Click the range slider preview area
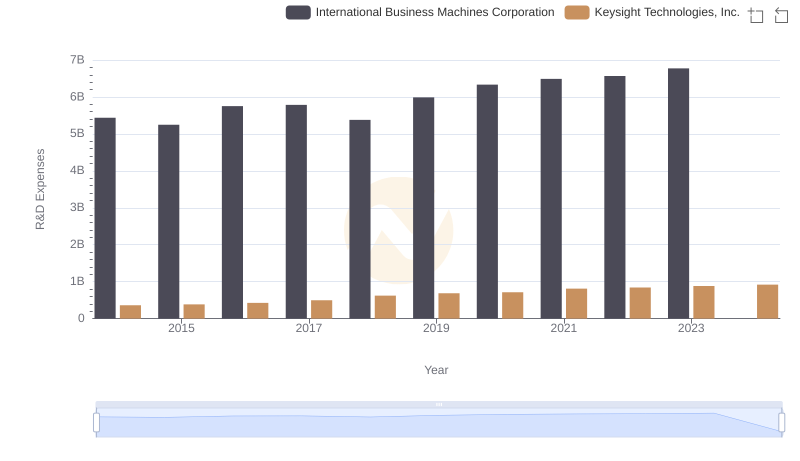800x461 pixels. [439, 423]
